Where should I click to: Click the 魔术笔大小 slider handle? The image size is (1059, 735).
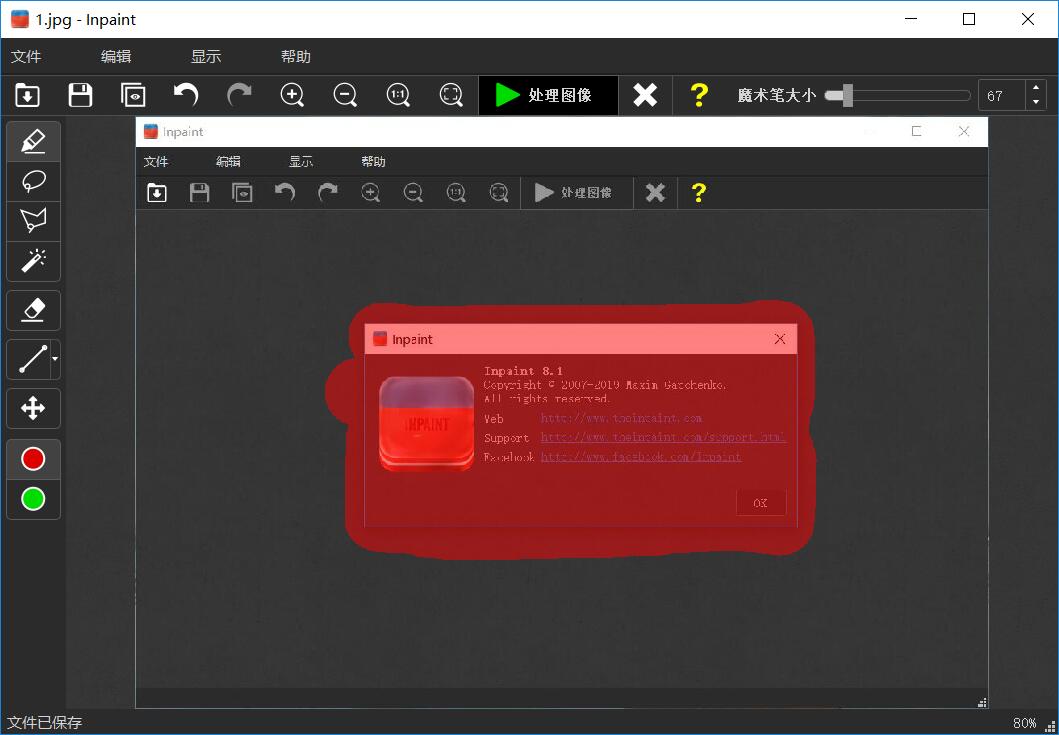click(x=847, y=95)
